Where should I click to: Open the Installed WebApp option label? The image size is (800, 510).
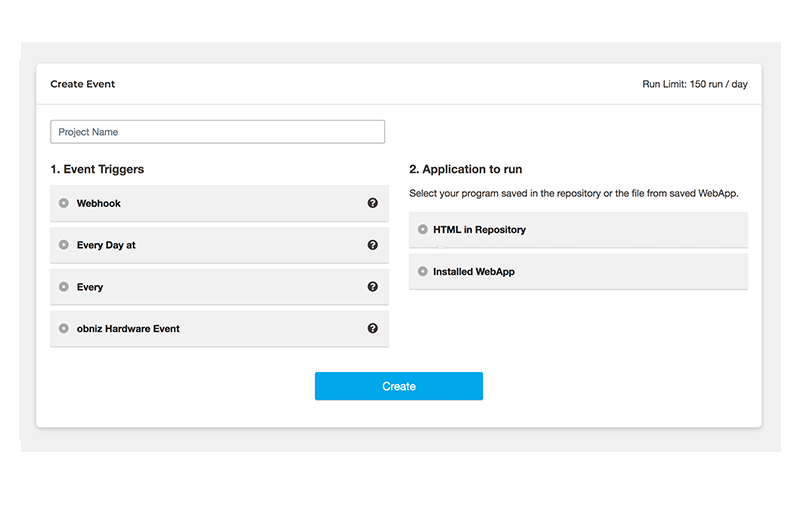474,272
